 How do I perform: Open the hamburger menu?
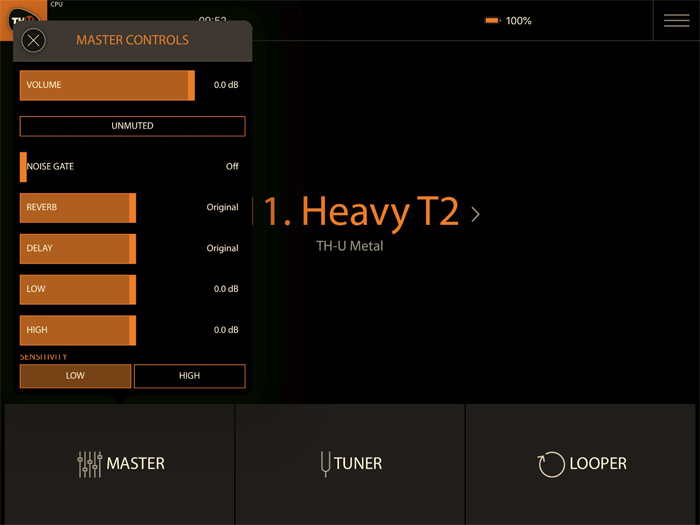point(676,21)
